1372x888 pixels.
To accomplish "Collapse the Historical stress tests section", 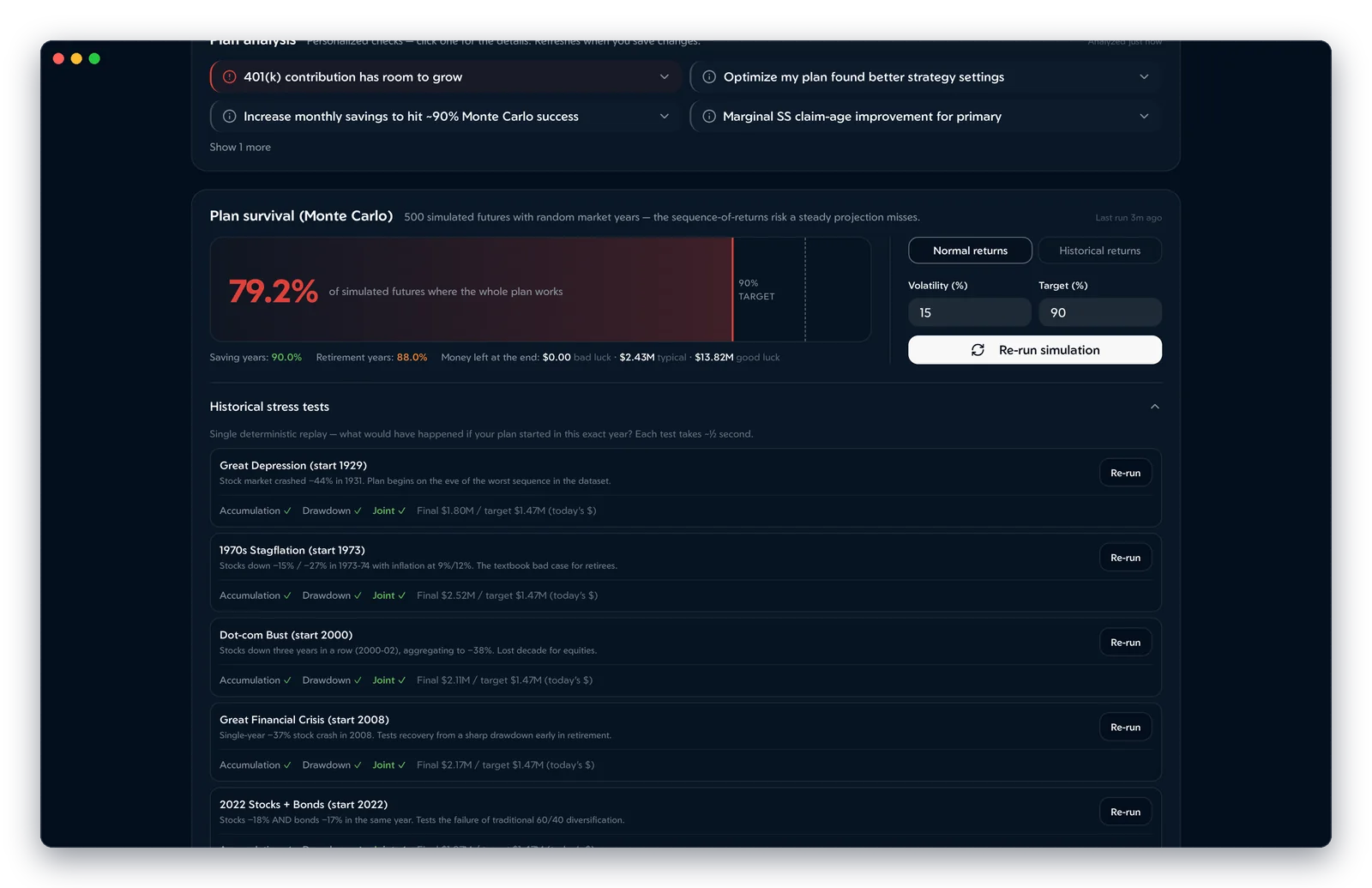I will click(1154, 407).
